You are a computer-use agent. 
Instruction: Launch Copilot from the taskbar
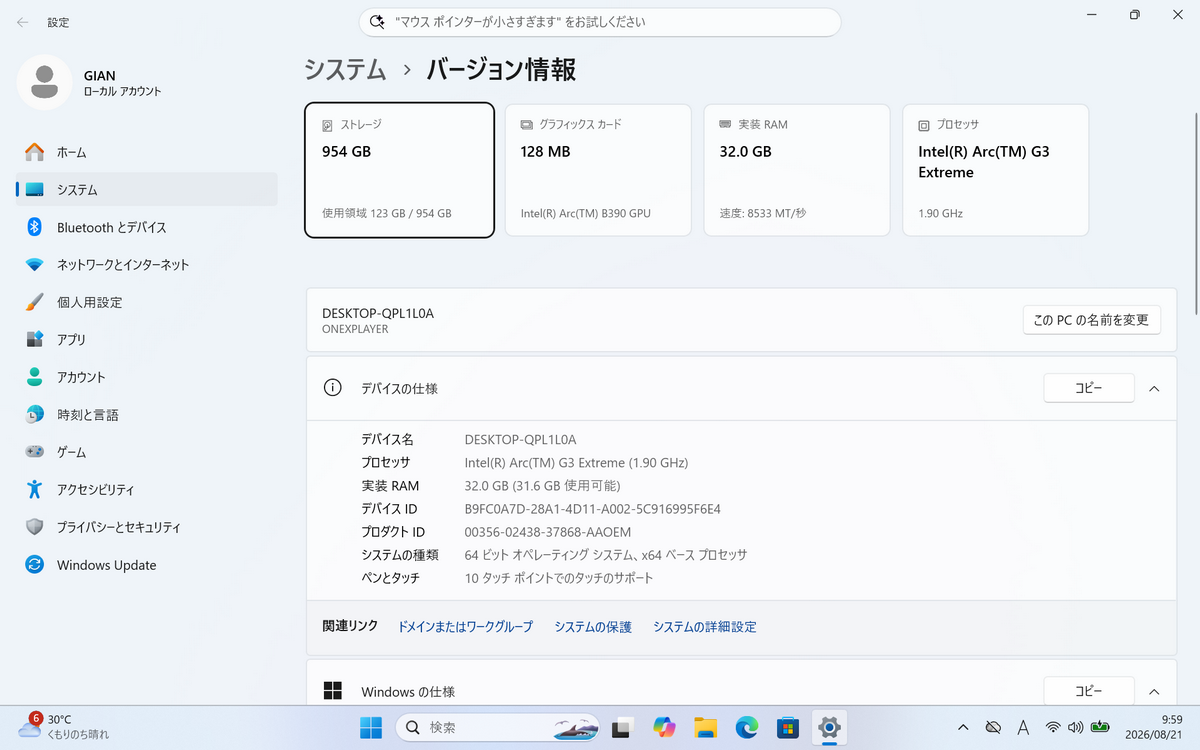tap(665, 727)
